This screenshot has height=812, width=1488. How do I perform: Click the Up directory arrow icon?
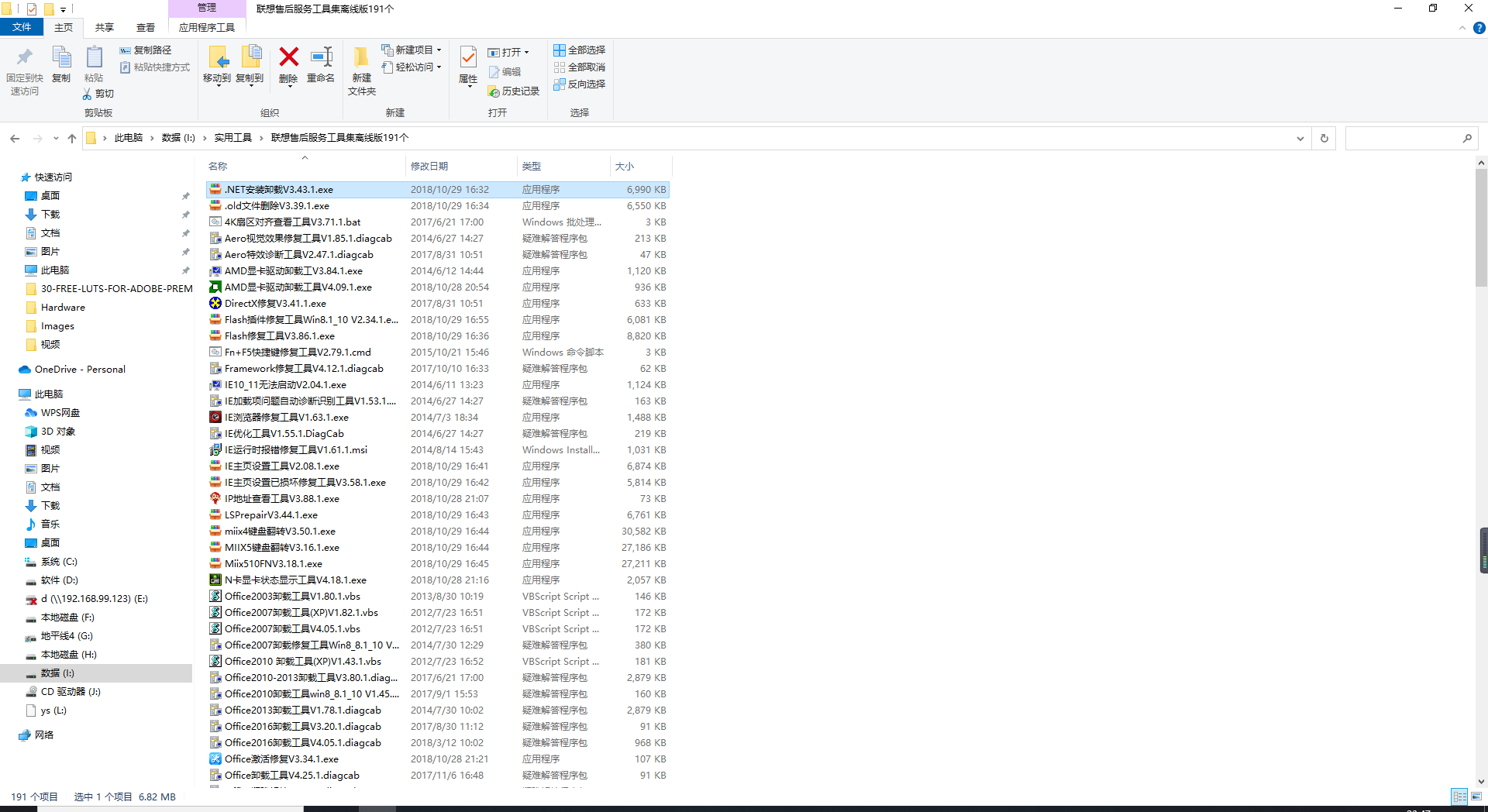point(72,139)
